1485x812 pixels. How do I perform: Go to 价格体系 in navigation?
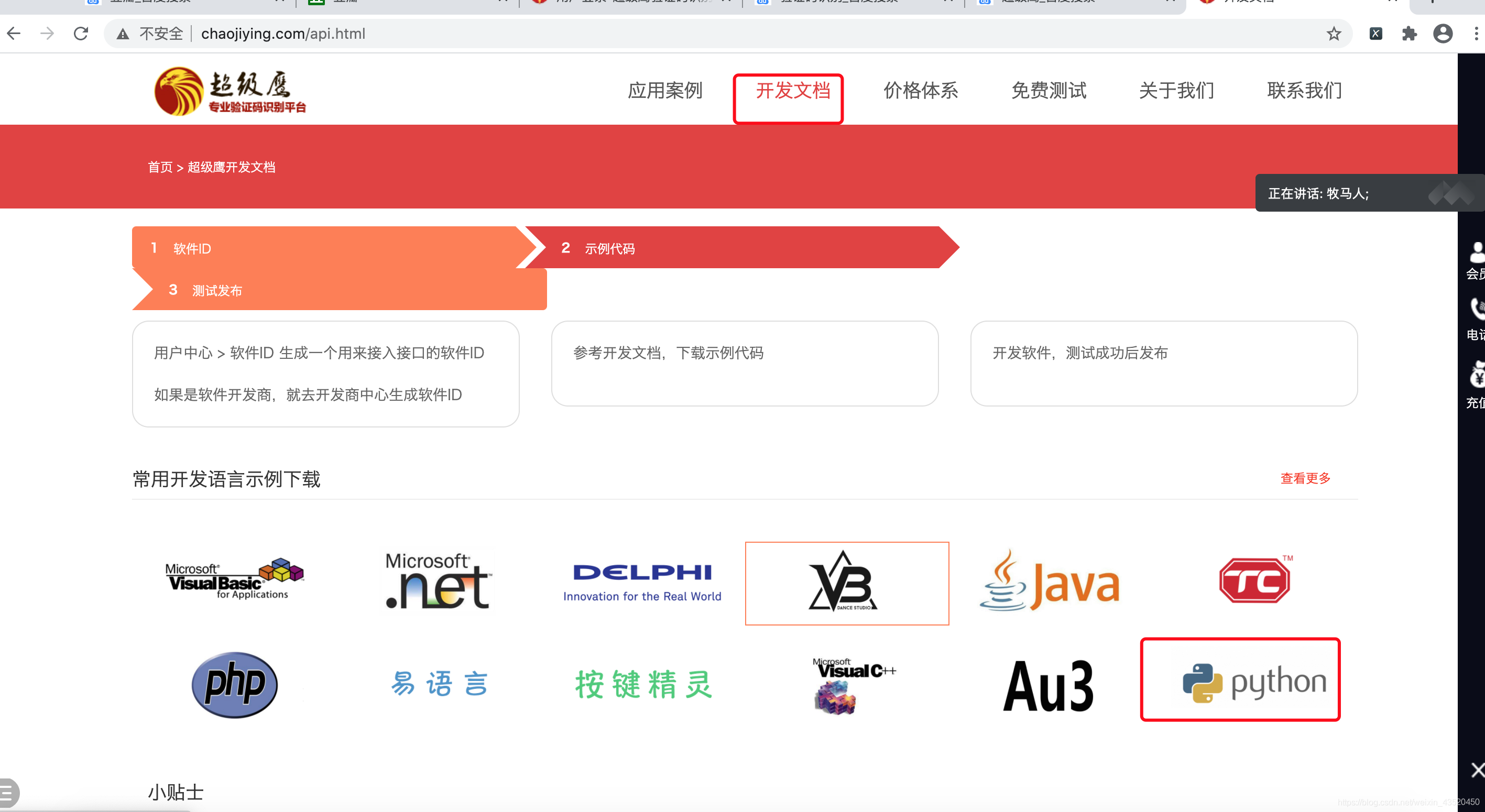click(921, 91)
